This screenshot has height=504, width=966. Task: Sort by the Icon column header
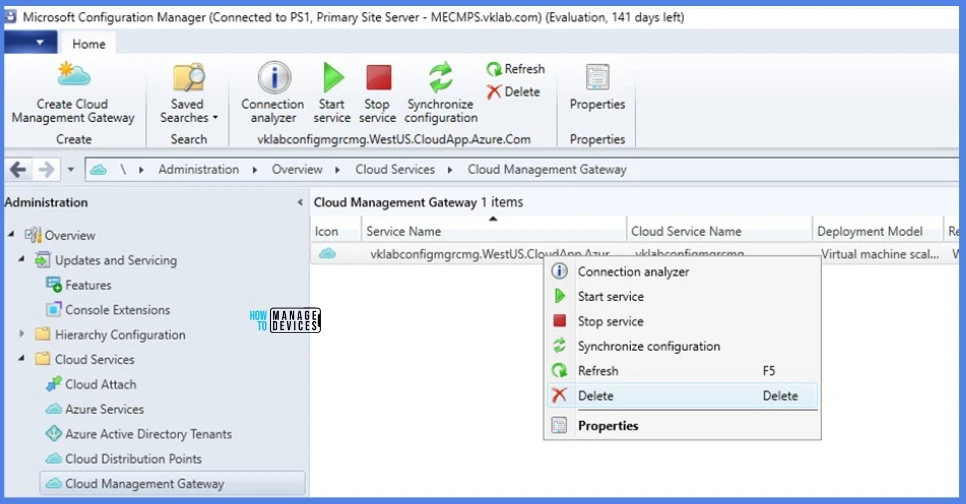tap(335, 231)
